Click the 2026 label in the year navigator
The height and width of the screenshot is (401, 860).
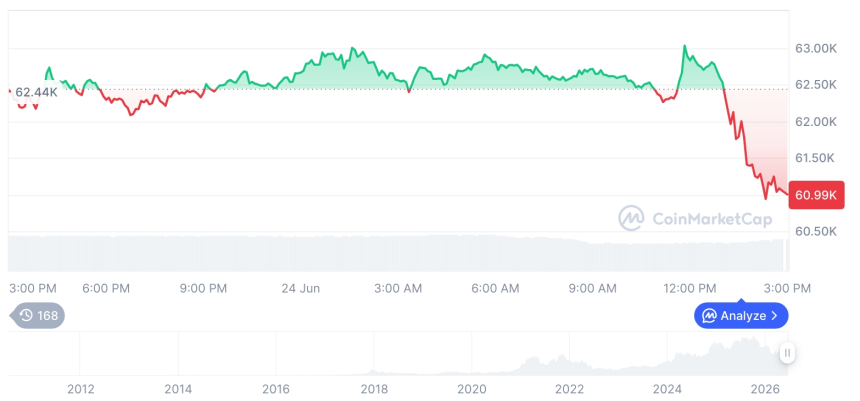tap(765, 389)
